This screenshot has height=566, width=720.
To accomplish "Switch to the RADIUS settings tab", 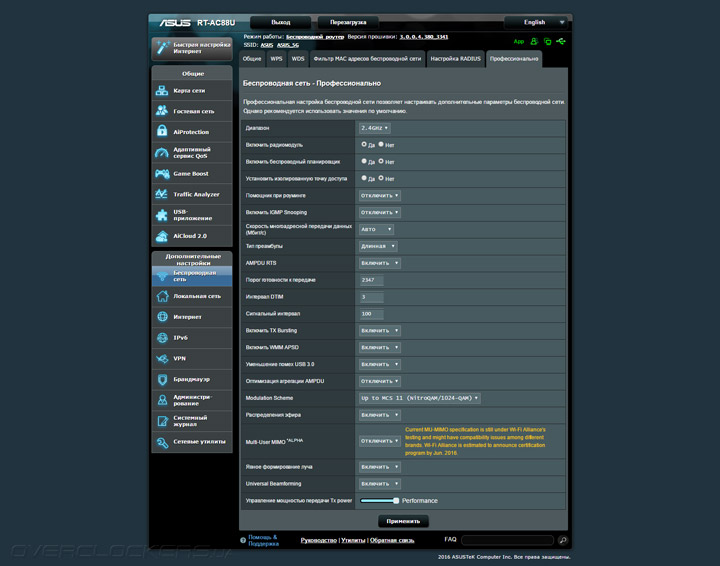I will tap(456, 59).
